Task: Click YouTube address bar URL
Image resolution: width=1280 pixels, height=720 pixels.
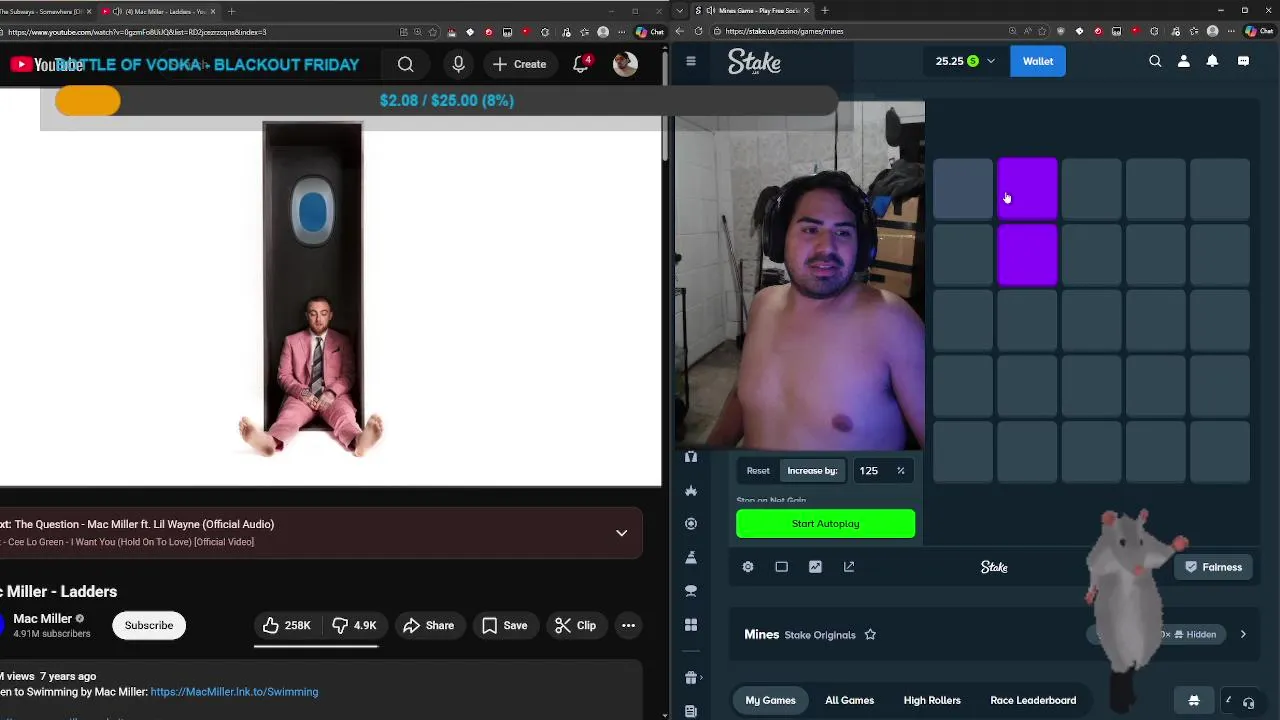Action: [x=137, y=32]
